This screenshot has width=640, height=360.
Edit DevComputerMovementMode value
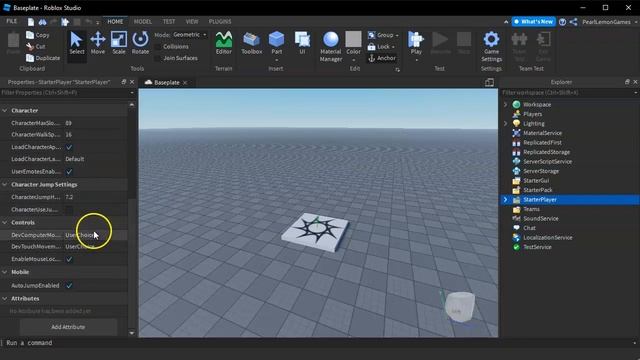pyautogui.click(x=96, y=235)
